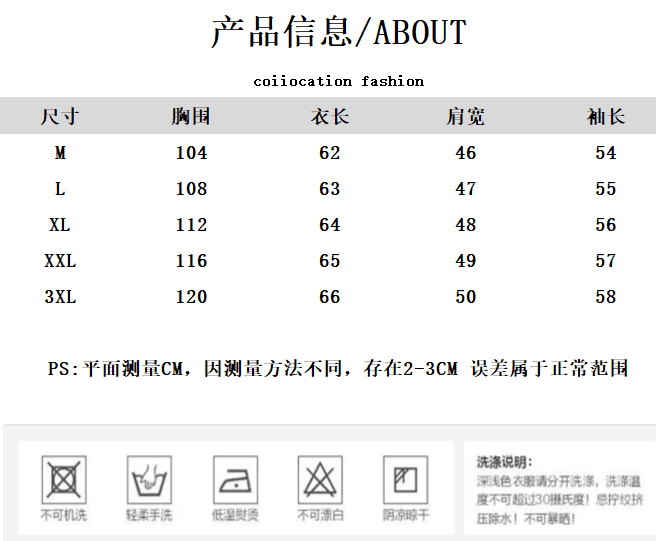
Task: Click the do-not-machine-wash icon 不可机洗
Action: (64, 479)
